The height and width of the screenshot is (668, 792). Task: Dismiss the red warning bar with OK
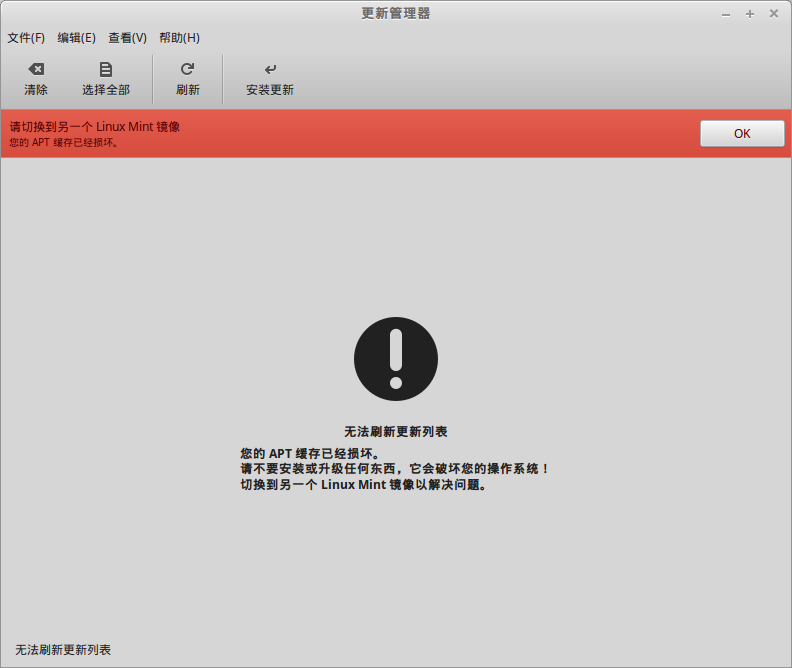point(742,133)
